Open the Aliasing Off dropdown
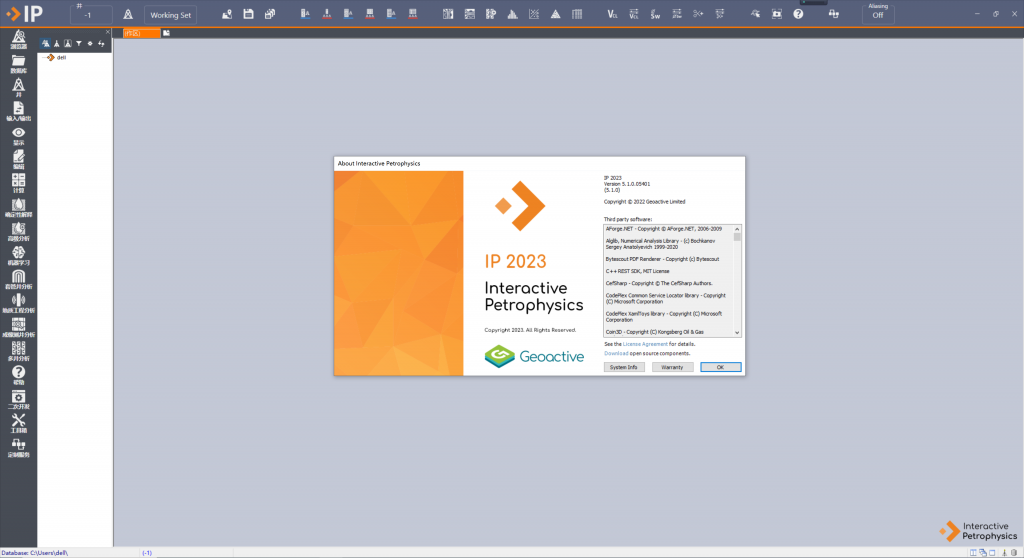 [878, 12]
